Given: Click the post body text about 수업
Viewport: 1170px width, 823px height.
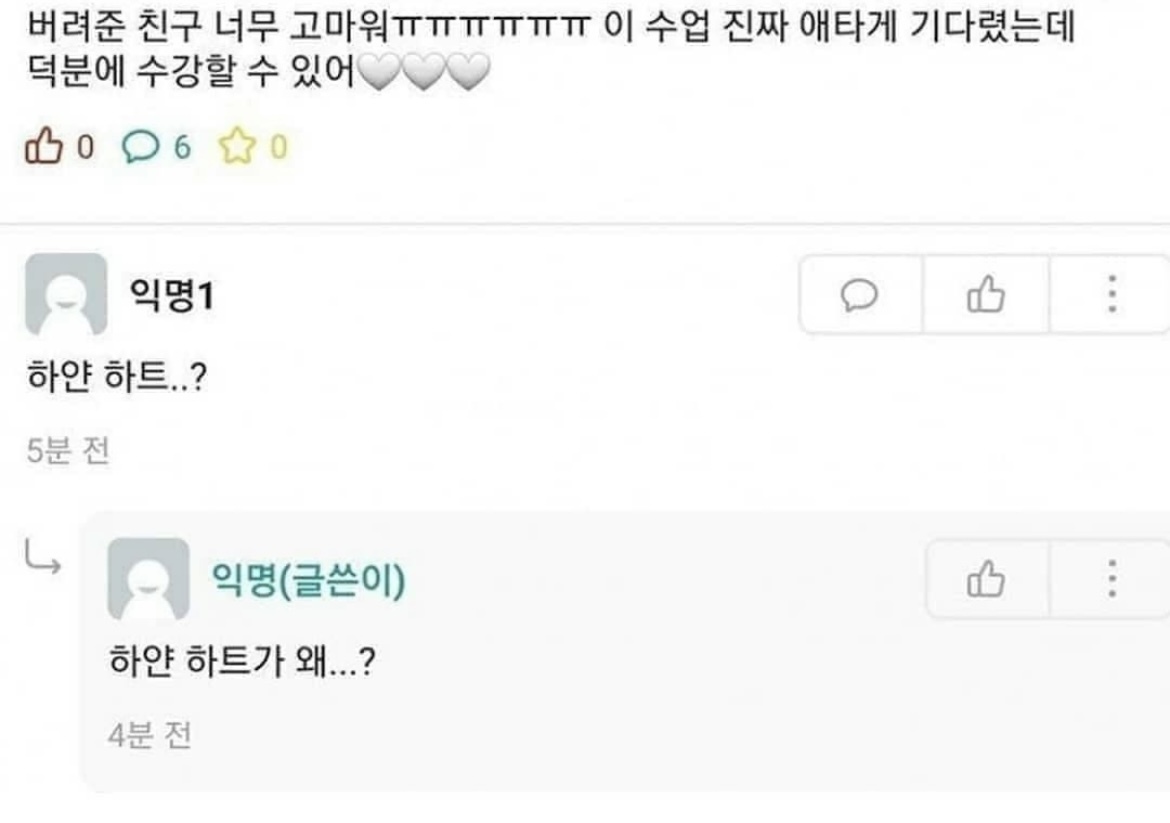Looking at the screenshot, I should pyautogui.click(x=551, y=49).
